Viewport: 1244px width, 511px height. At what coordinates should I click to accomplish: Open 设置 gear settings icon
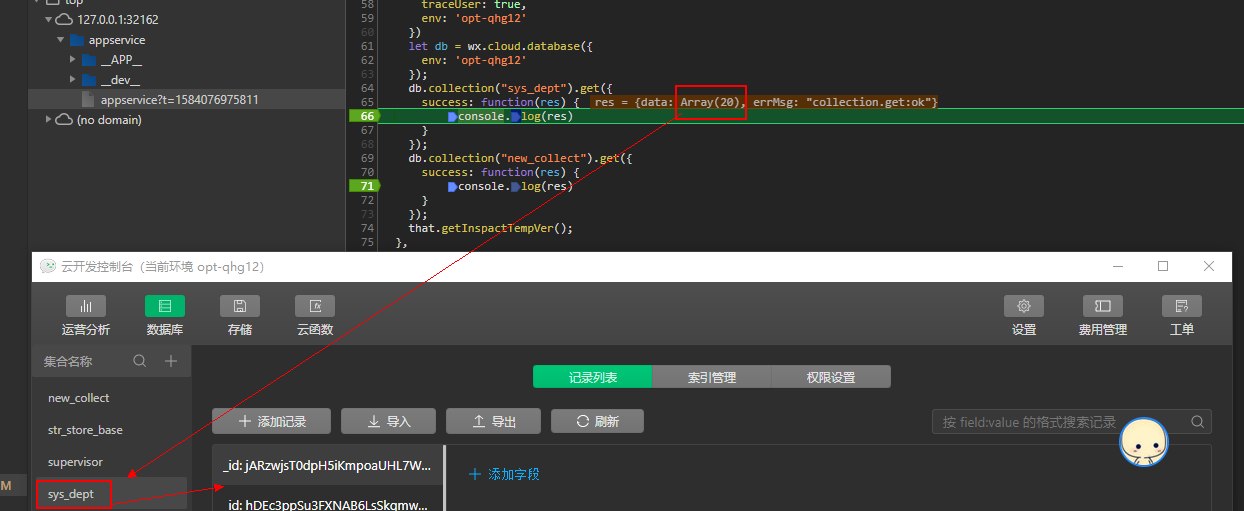coord(1024,306)
